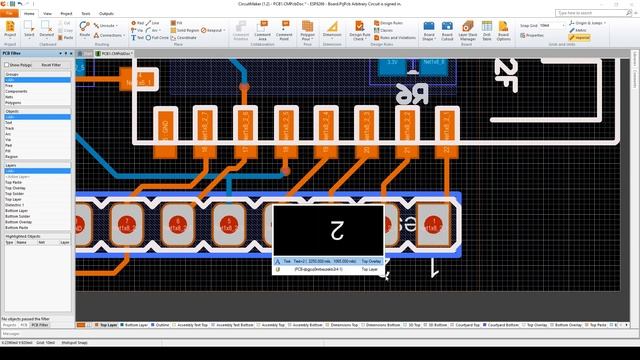The width and height of the screenshot is (640, 360).
Task: Expand the Keepout dropdown
Action: 224,30
